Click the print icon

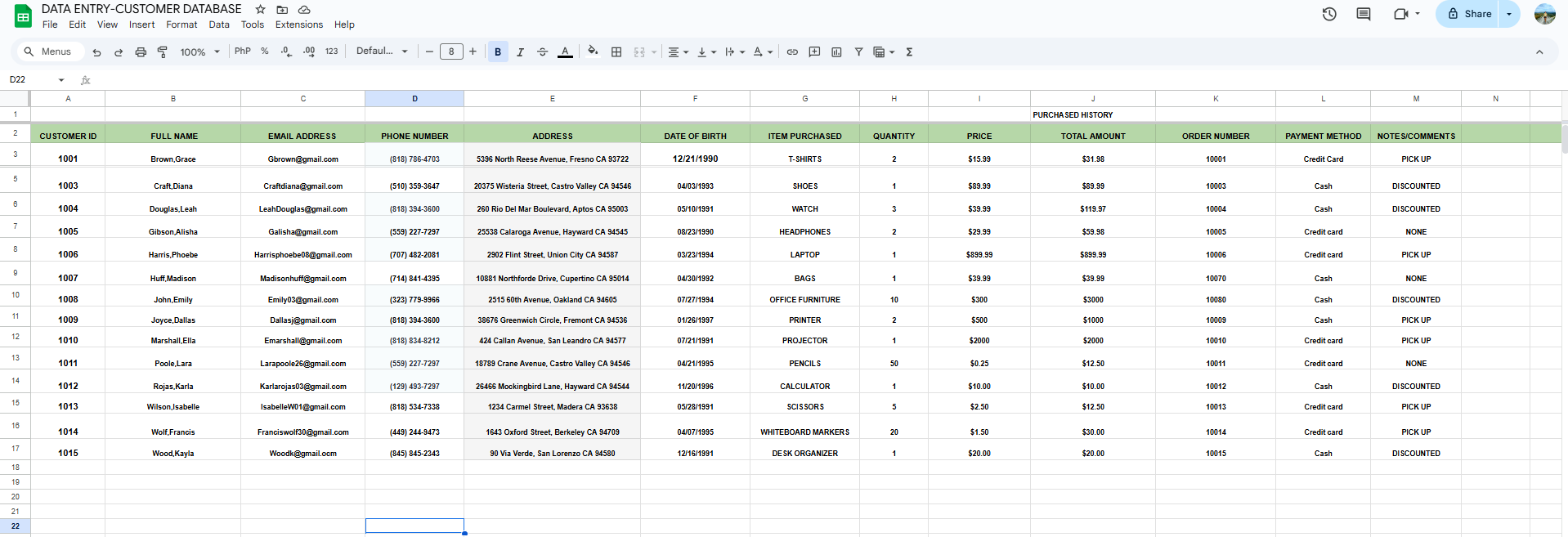tap(141, 51)
